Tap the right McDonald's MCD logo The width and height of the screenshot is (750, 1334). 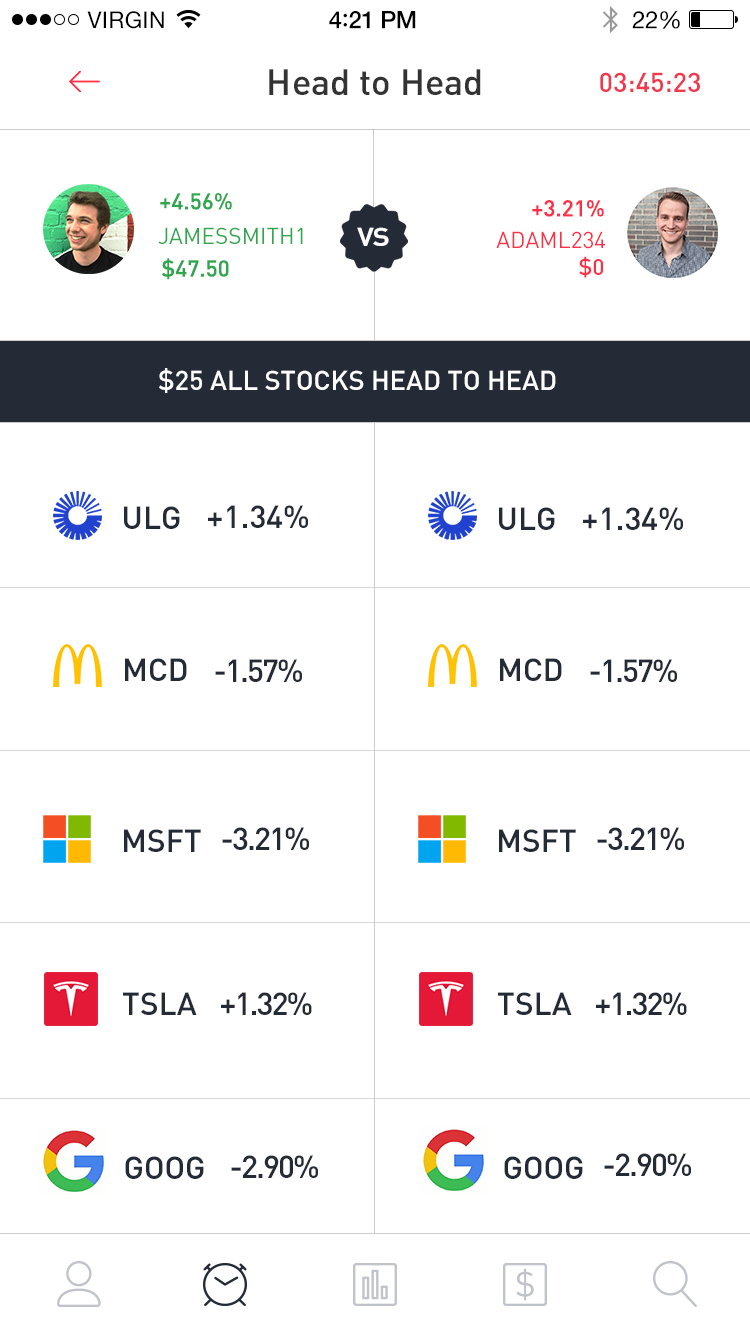[452, 666]
